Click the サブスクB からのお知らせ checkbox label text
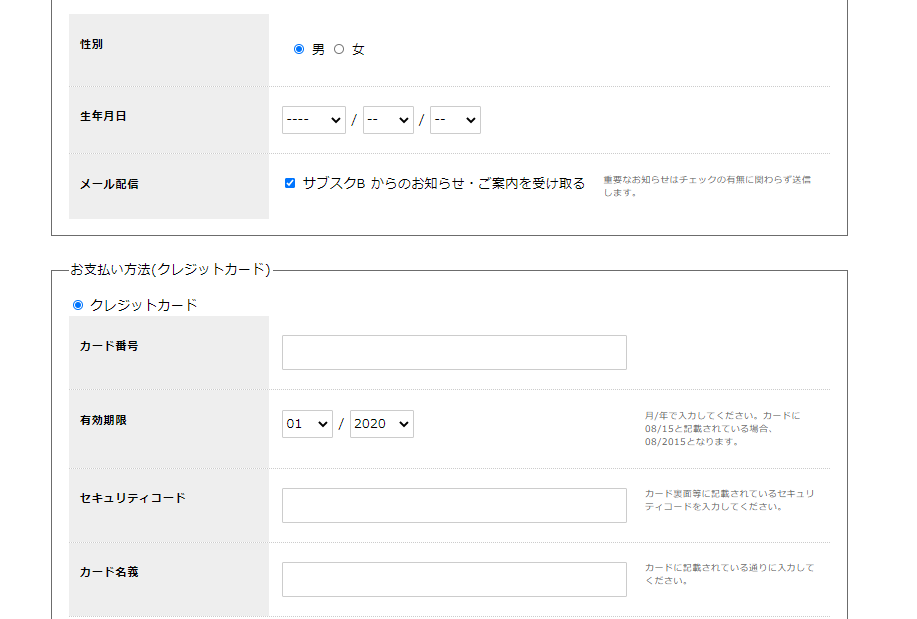This screenshot has width=917, height=619. click(443, 183)
